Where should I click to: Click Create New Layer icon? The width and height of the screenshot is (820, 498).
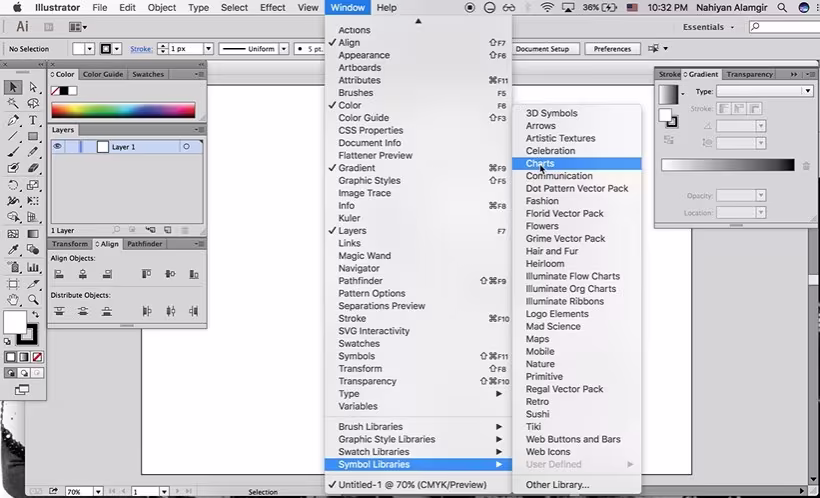coord(167,230)
